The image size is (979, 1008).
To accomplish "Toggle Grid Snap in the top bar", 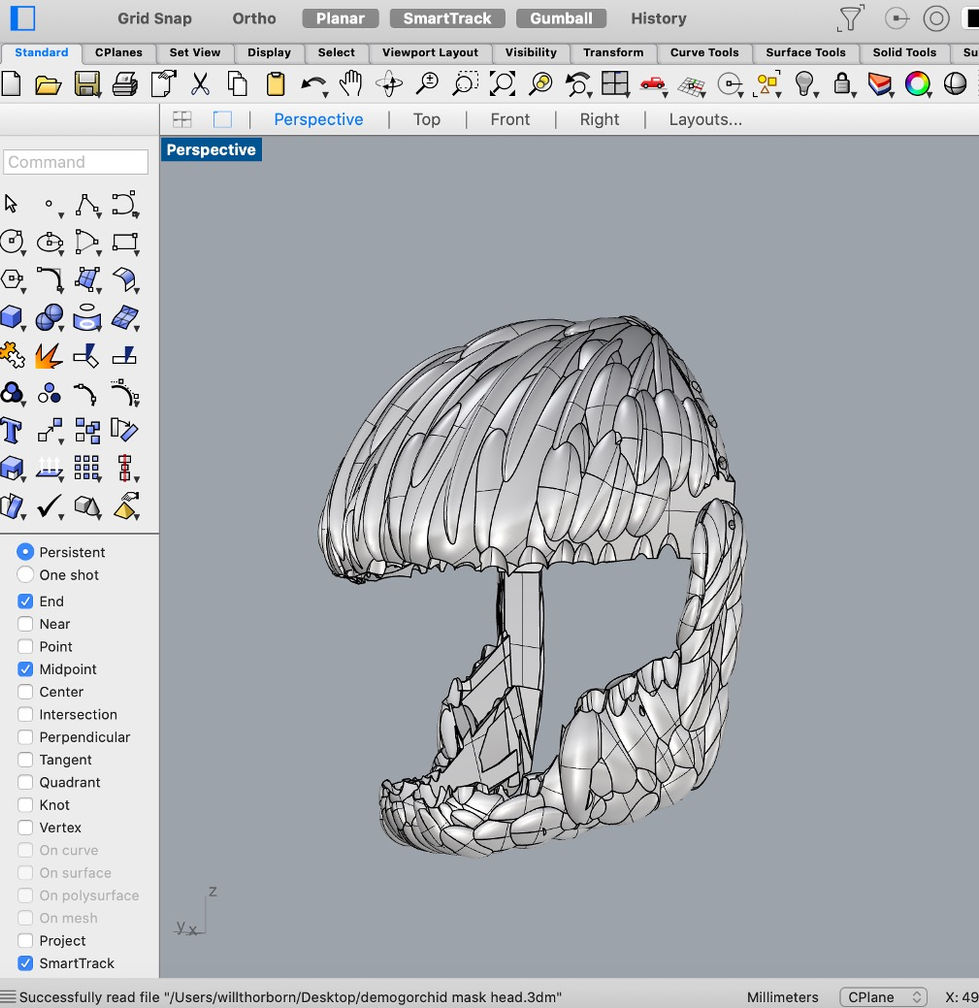I will [154, 18].
